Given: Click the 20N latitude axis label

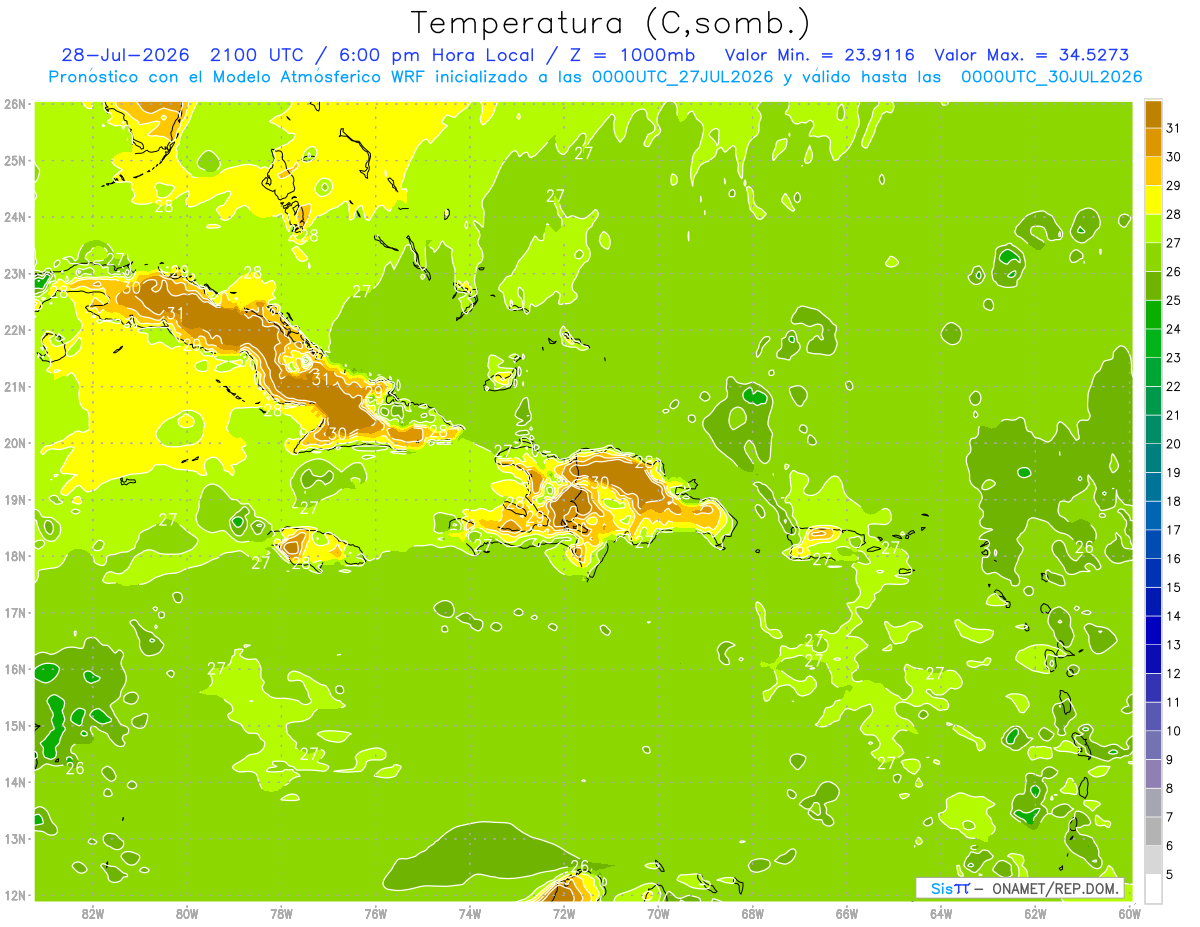Looking at the screenshot, I should coord(15,443).
